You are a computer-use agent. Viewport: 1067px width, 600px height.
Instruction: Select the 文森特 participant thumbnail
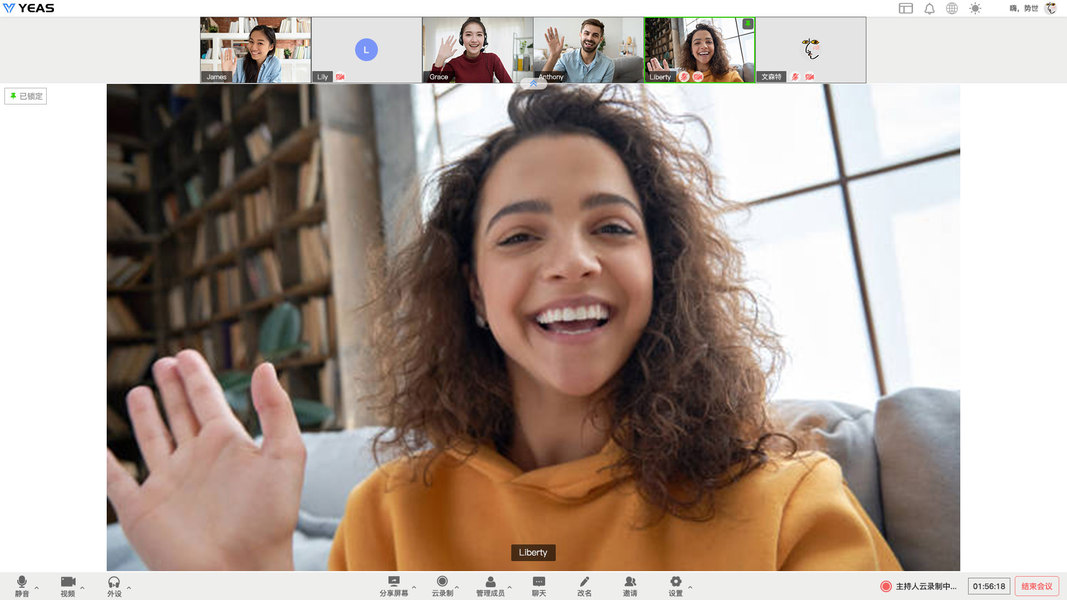click(x=811, y=50)
